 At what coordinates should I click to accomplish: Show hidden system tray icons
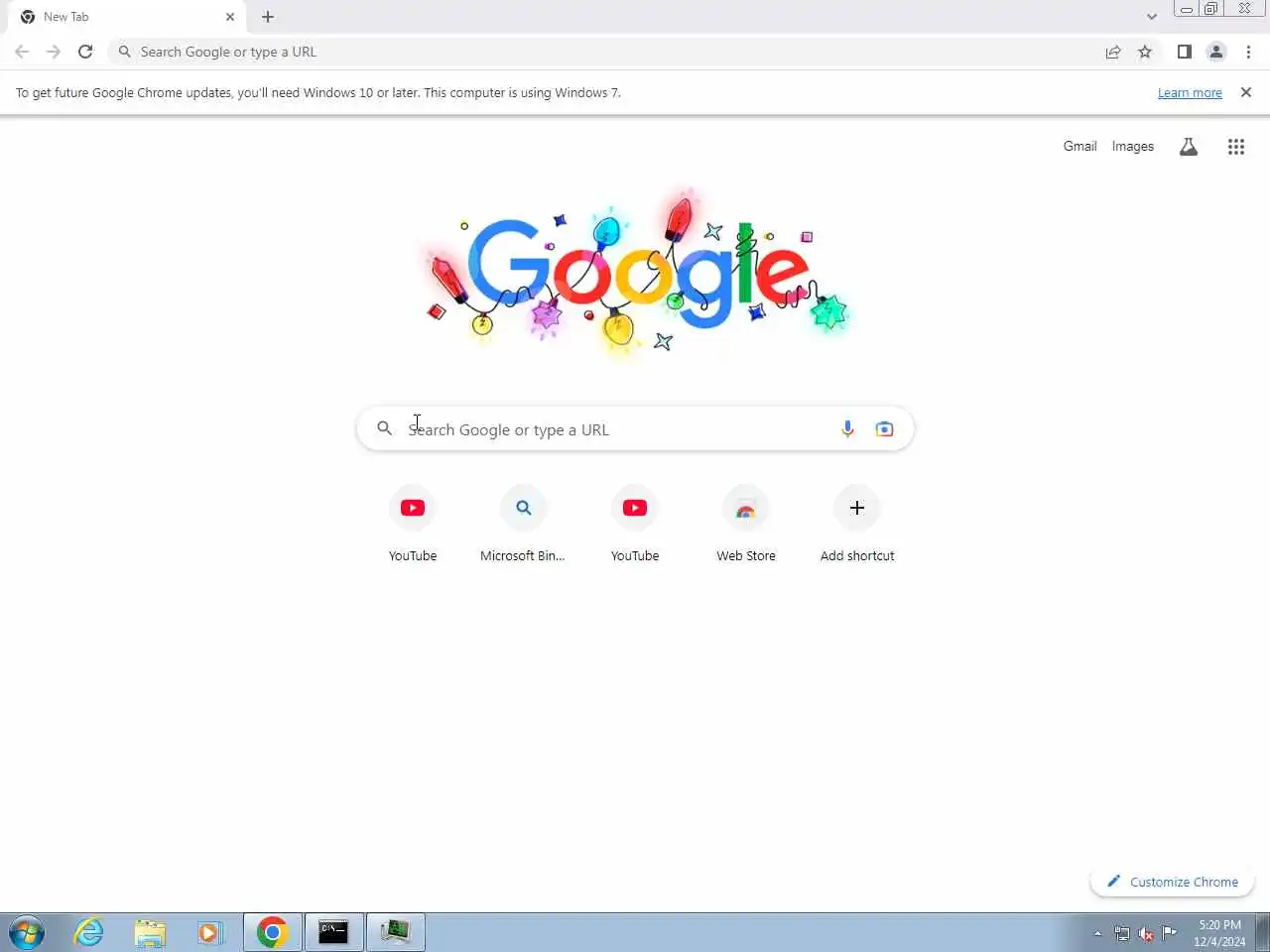(x=1097, y=933)
